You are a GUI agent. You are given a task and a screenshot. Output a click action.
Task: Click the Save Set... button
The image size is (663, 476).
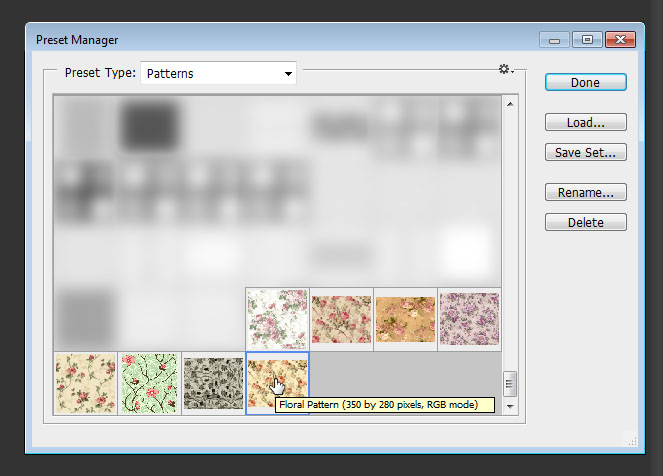[586, 153]
